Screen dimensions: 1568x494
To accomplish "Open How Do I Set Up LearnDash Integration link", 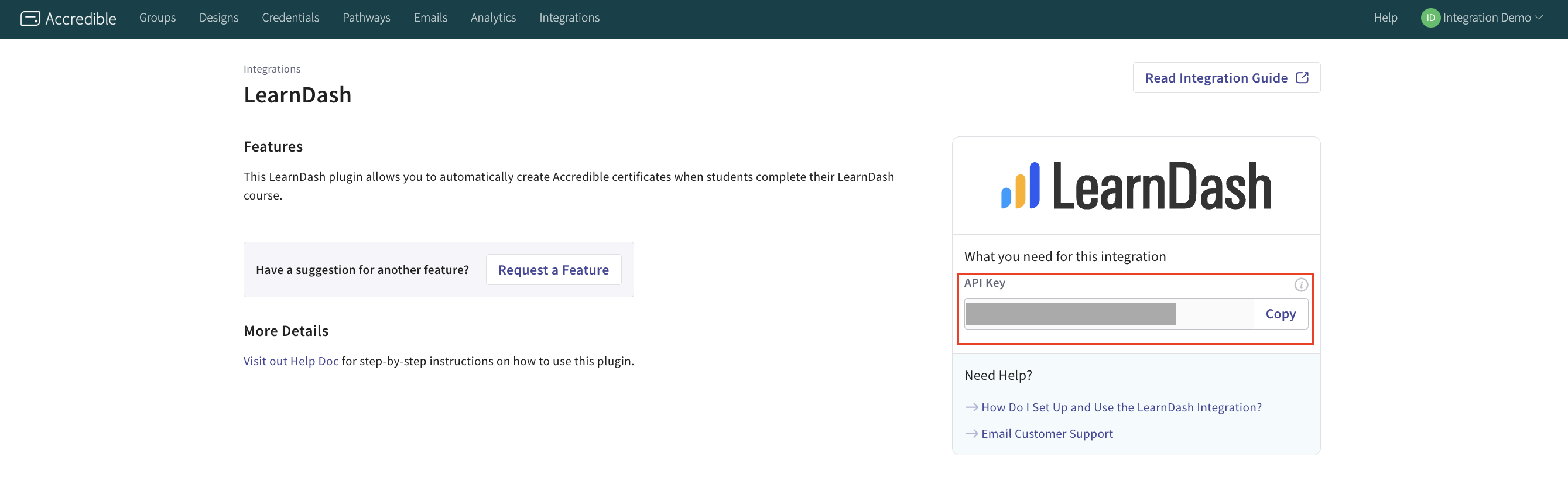I will click(1121, 407).
